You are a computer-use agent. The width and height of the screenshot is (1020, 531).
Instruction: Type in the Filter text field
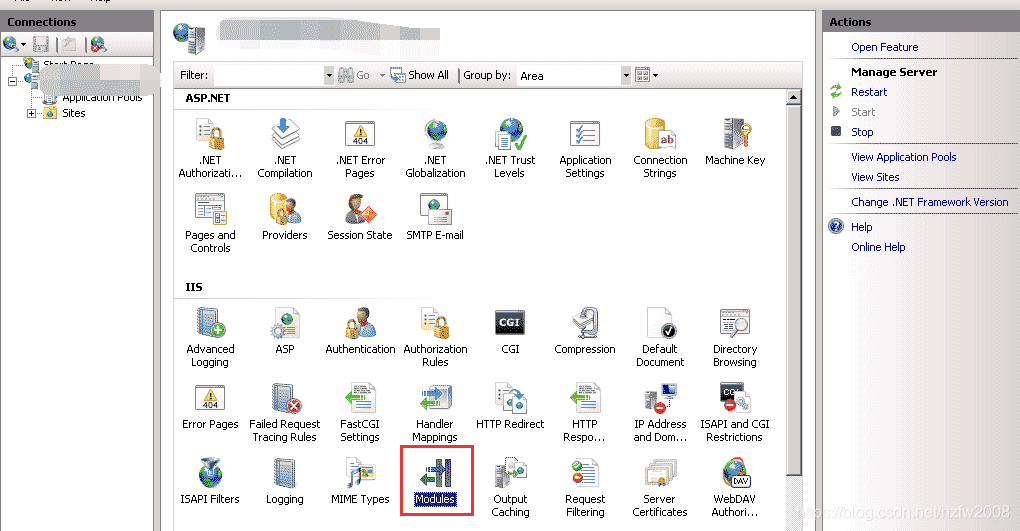coord(268,76)
